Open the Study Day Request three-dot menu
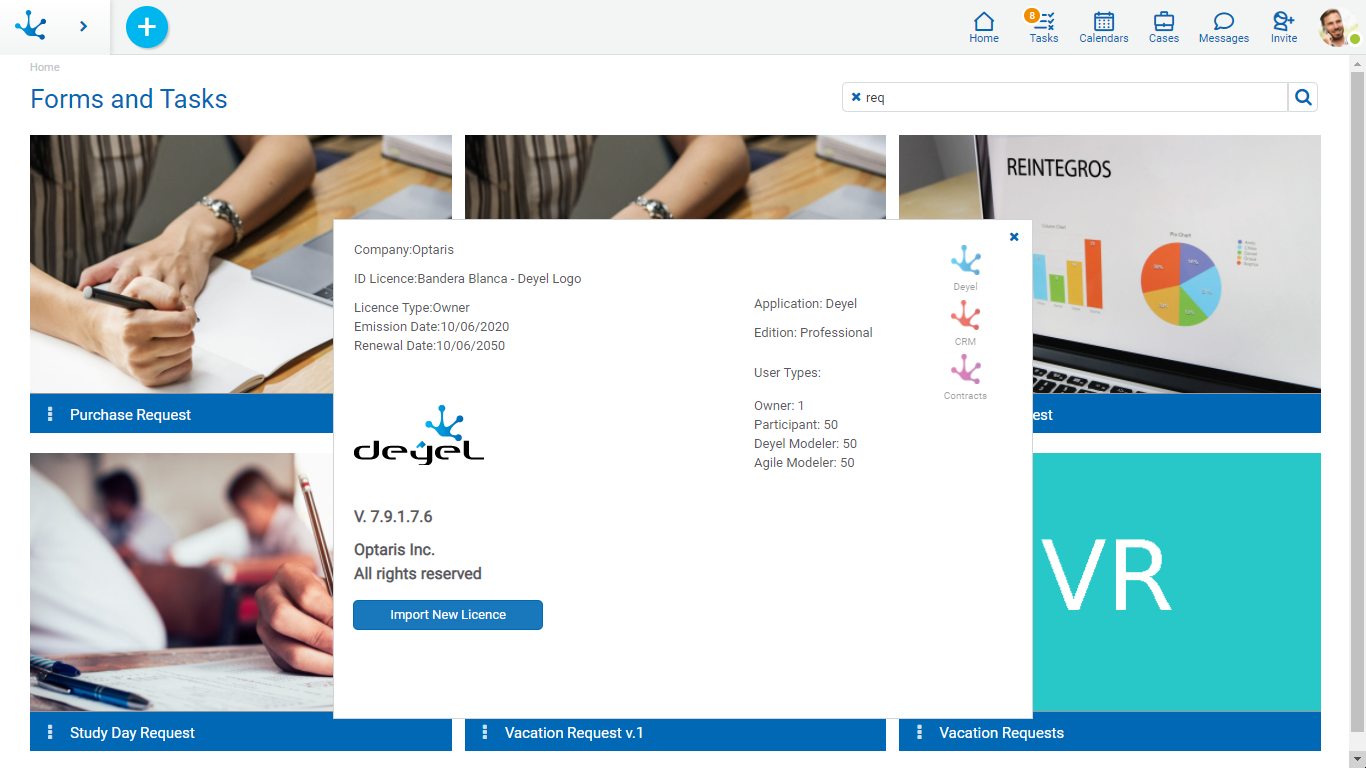Screen dimensions: 1366x768 point(50,732)
